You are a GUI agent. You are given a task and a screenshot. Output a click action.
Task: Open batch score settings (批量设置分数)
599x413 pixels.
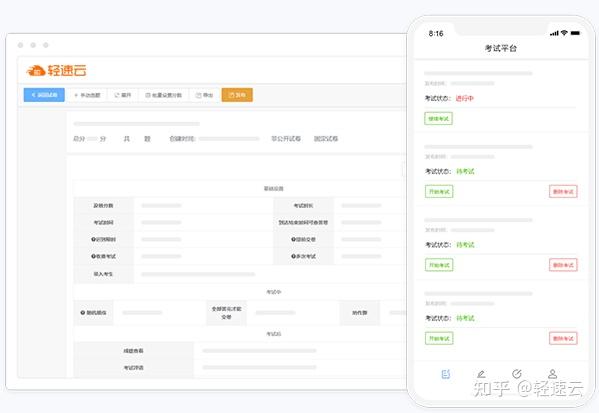point(164,95)
